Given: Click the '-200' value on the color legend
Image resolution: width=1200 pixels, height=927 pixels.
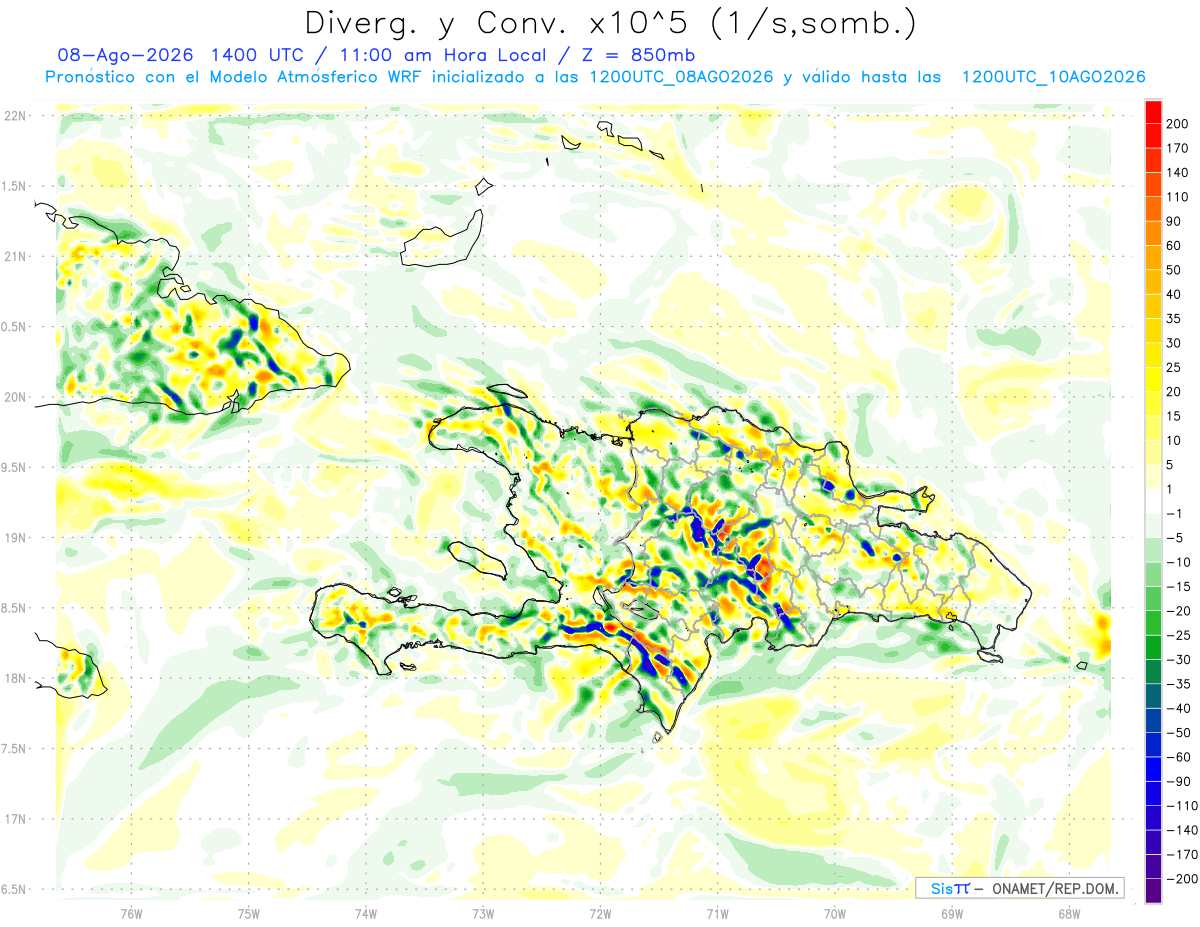Looking at the screenshot, I should [1181, 879].
